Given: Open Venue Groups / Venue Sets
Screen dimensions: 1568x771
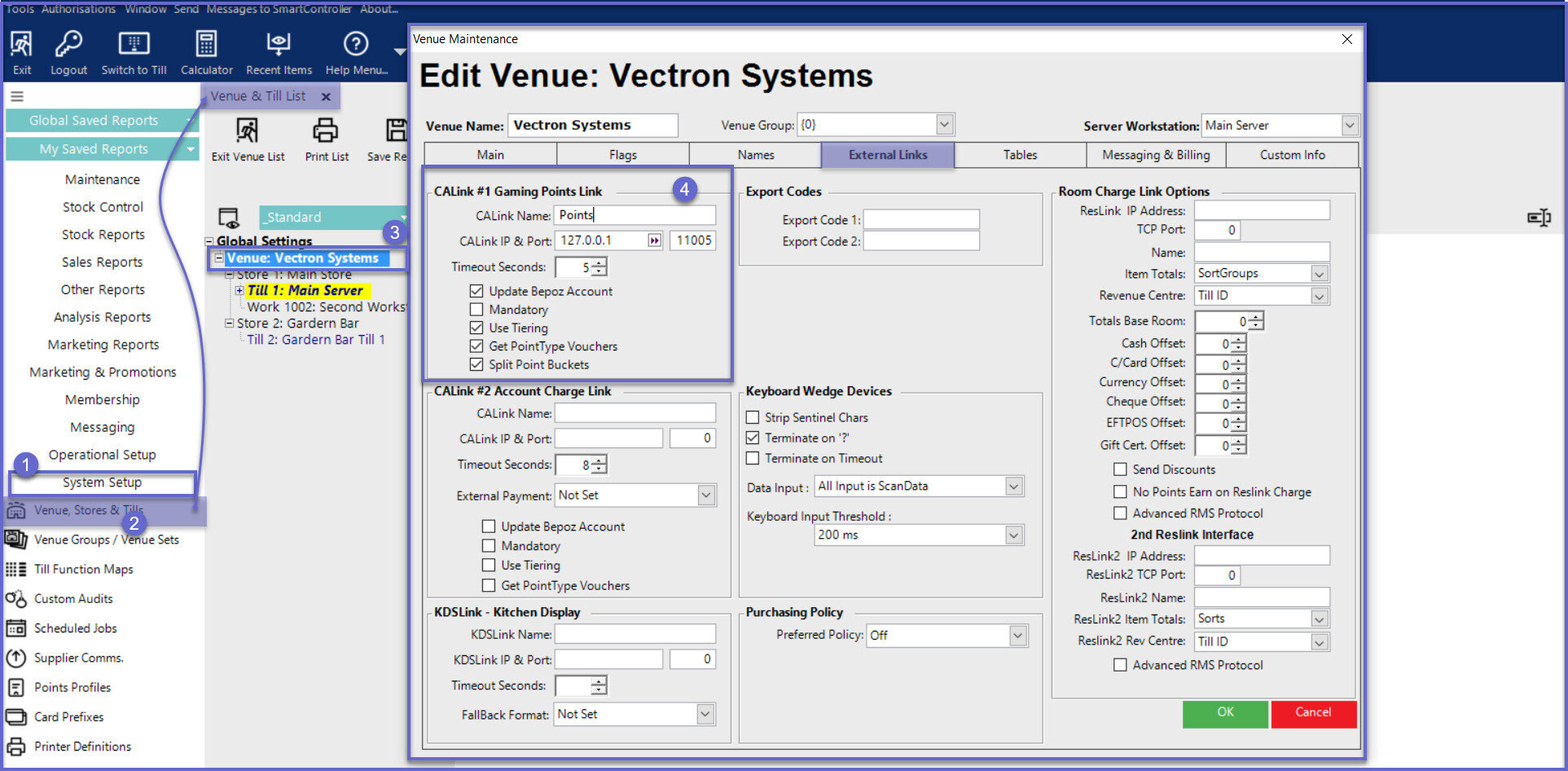Looking at the screenshot, I should click(x=106, y=540).
